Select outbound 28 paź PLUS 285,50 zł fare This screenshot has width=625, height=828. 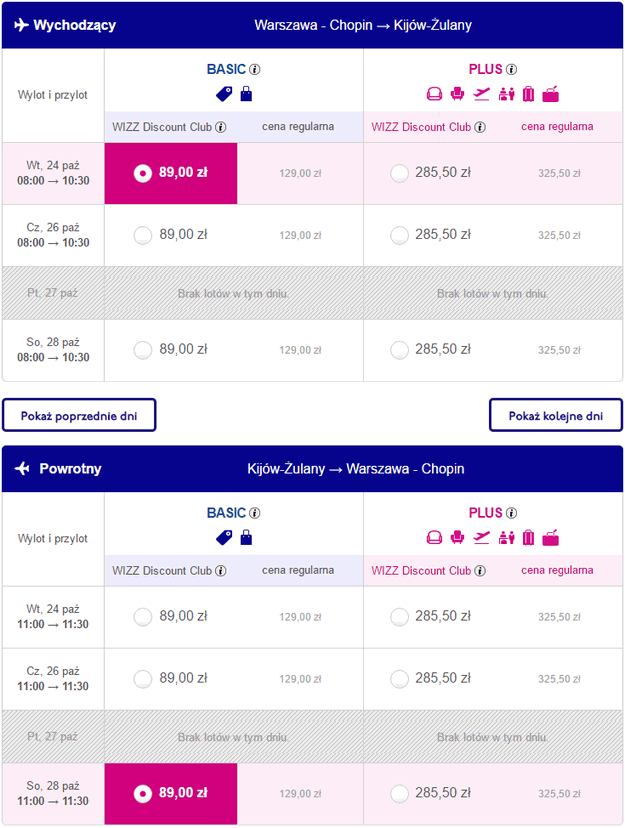(x=399, y=350)
